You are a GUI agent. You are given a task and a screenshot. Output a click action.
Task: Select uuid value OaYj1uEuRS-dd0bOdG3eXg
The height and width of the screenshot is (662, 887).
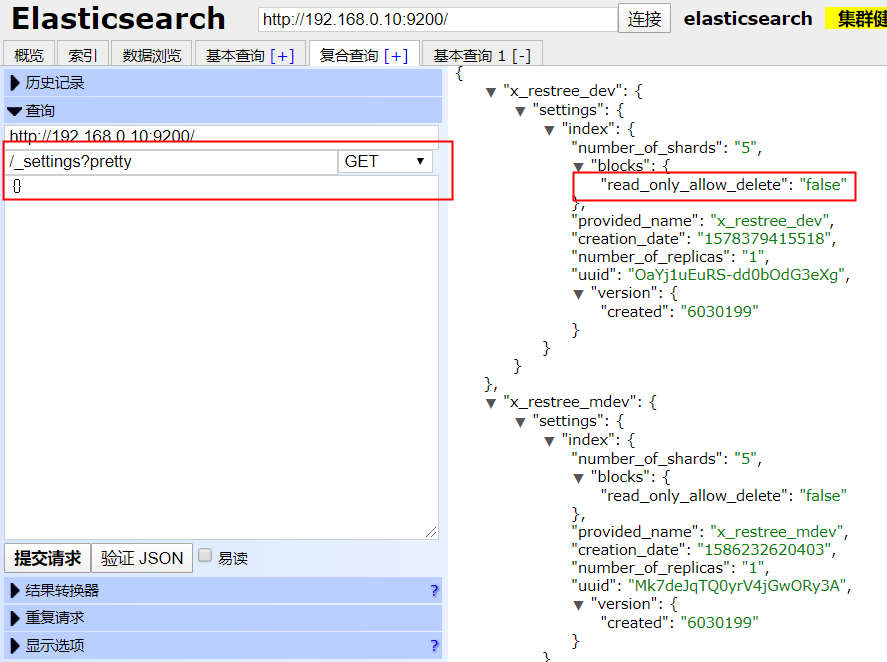(737, 275)
